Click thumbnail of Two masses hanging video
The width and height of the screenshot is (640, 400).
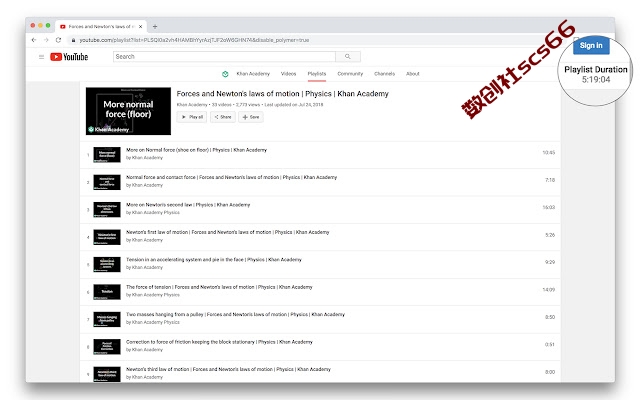pos(107,319)
